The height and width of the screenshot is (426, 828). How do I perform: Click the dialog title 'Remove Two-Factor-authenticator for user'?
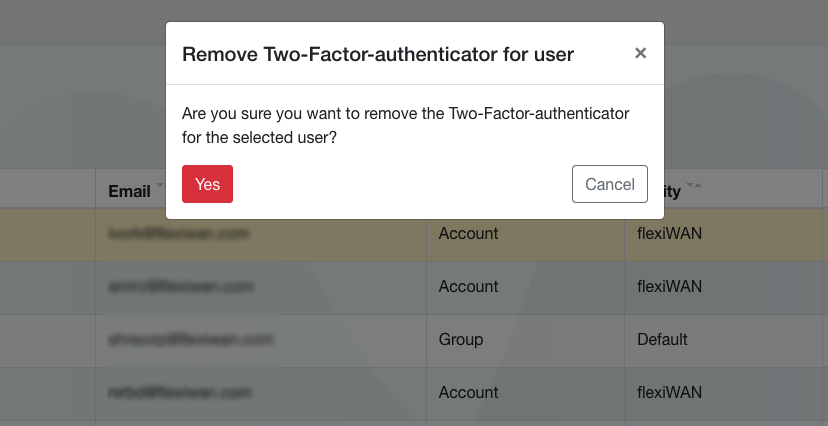click(x=378, y=54)
